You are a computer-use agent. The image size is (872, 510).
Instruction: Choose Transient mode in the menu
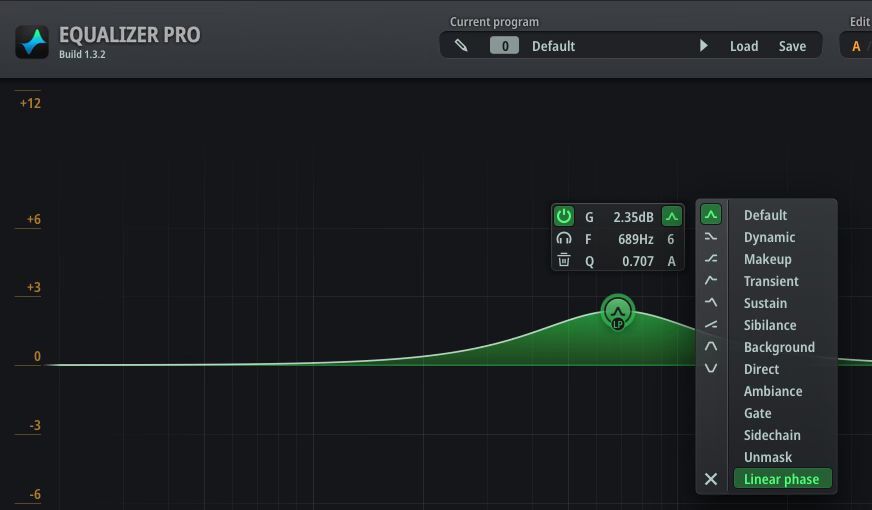pos(771,281)
